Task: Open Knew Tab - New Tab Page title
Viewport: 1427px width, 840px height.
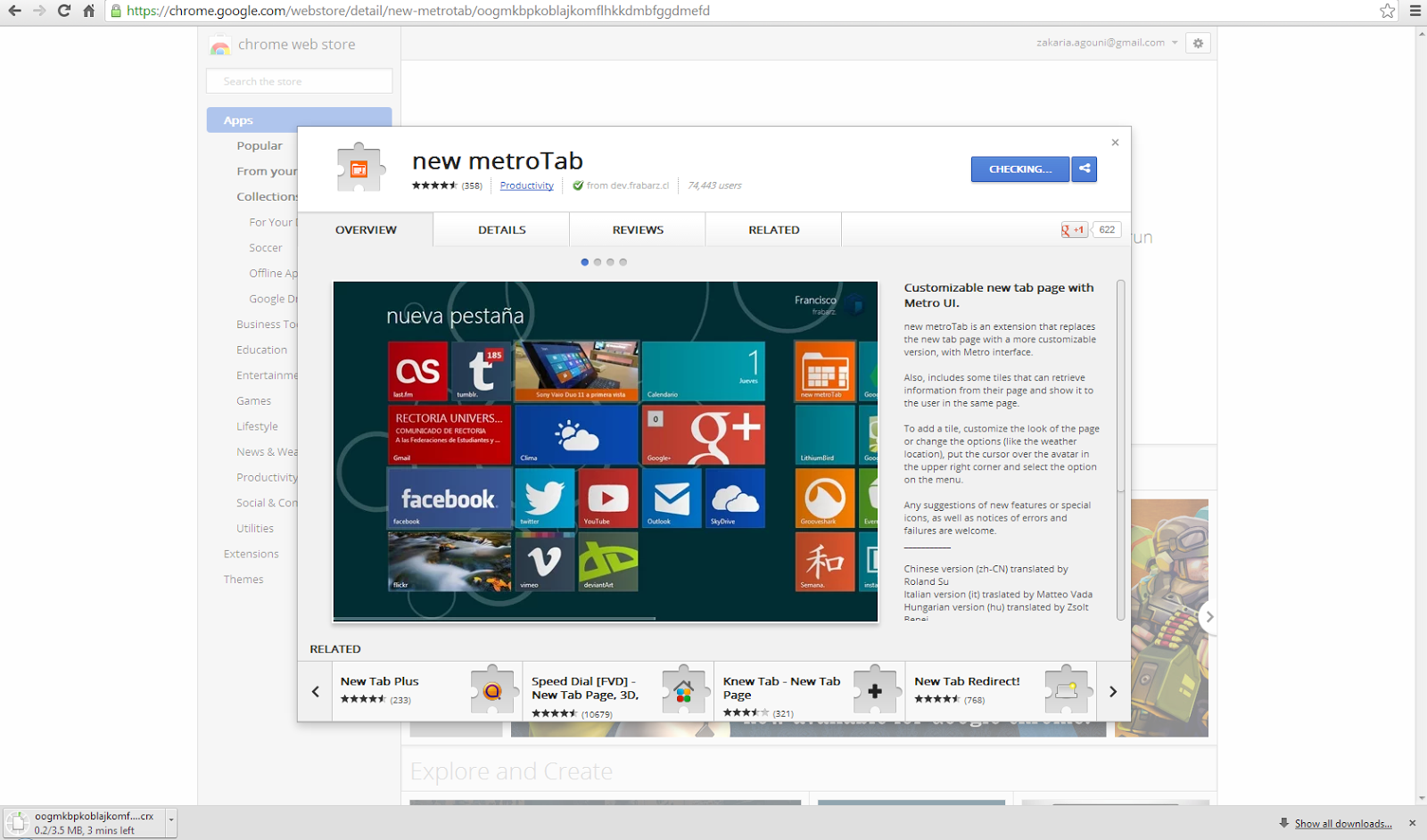Action: (781, 688)
